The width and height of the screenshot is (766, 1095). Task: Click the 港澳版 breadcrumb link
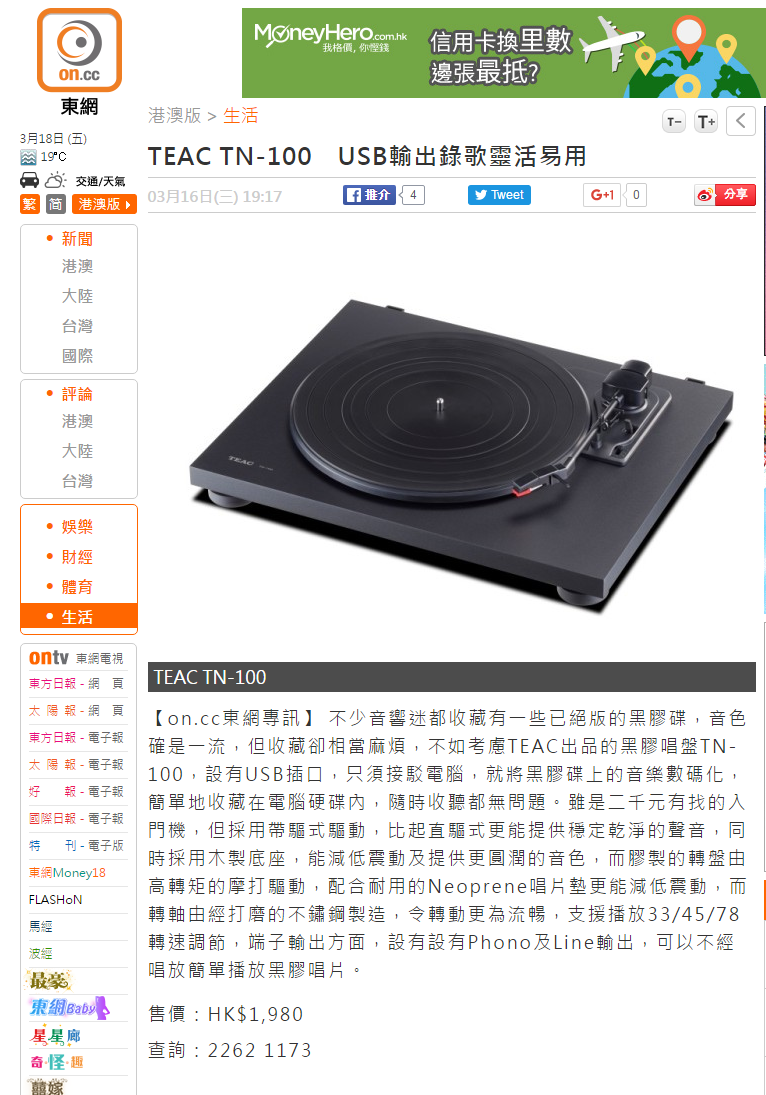(x=175, y=115)
